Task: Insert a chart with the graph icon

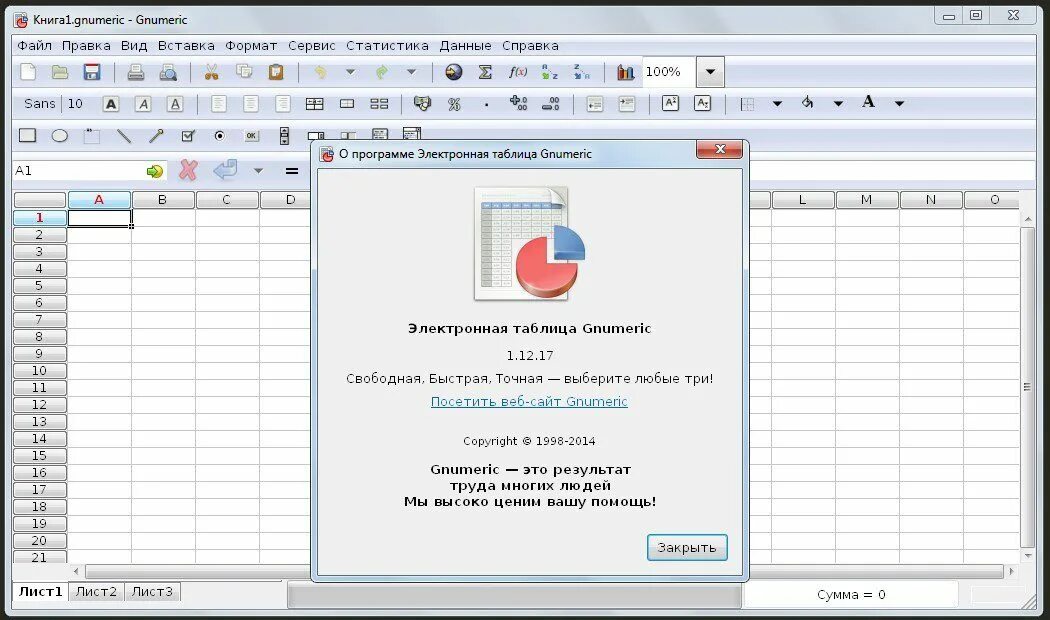Action: tap(625, 72)
